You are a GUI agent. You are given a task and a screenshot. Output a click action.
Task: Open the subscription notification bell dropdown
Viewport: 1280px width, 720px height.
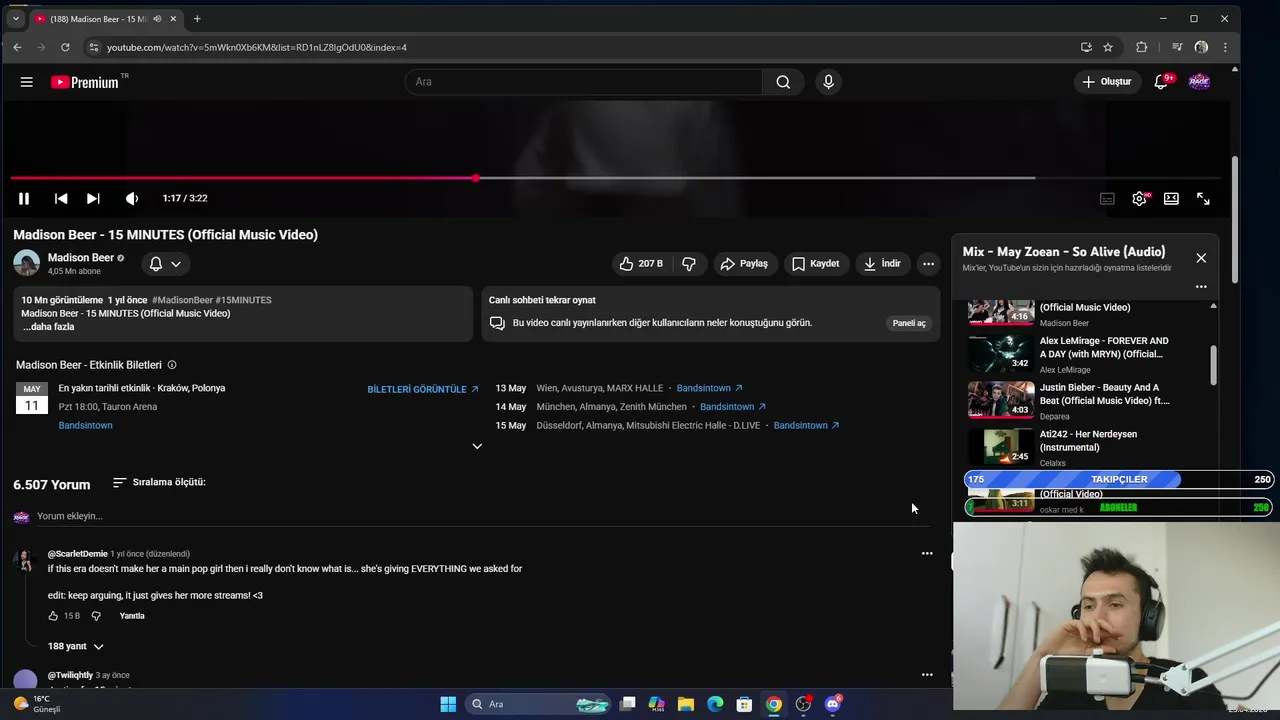[165, 264]
